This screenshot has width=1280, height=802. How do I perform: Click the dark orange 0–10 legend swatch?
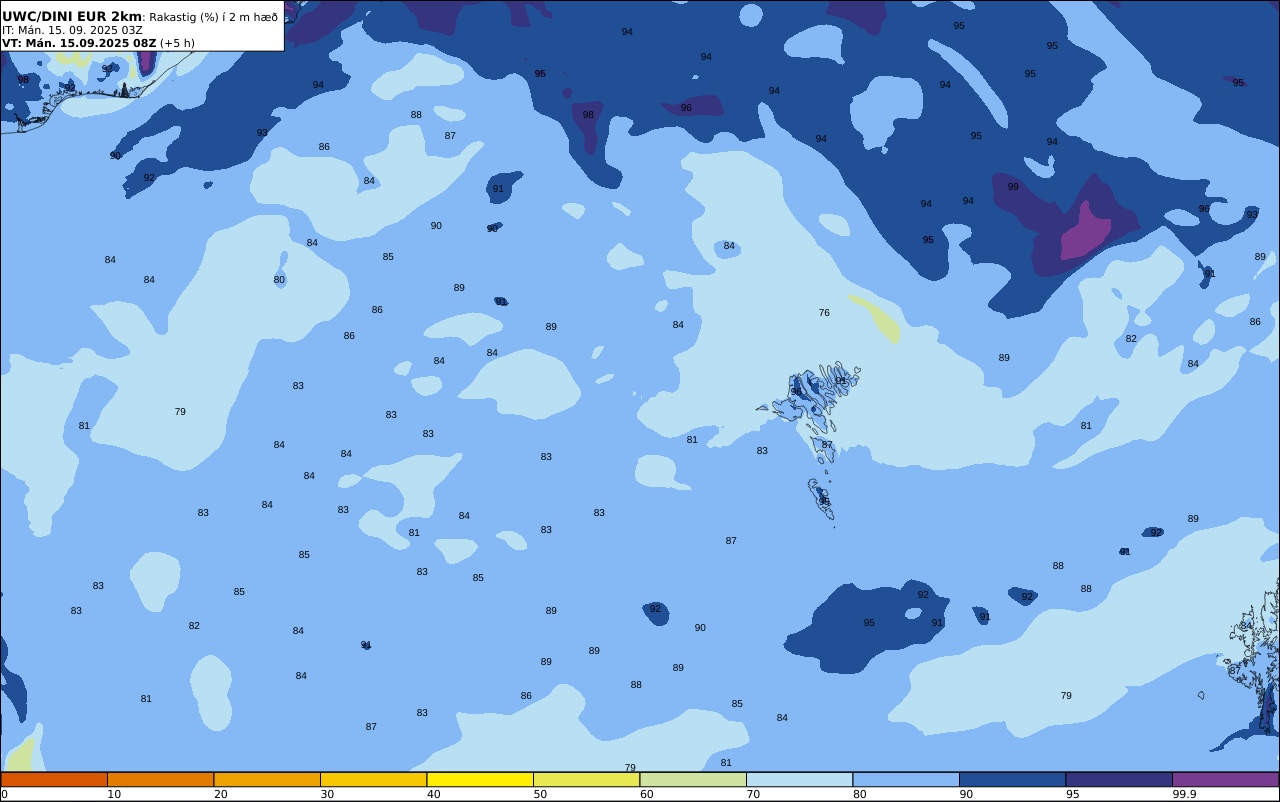tap(54, 779)
